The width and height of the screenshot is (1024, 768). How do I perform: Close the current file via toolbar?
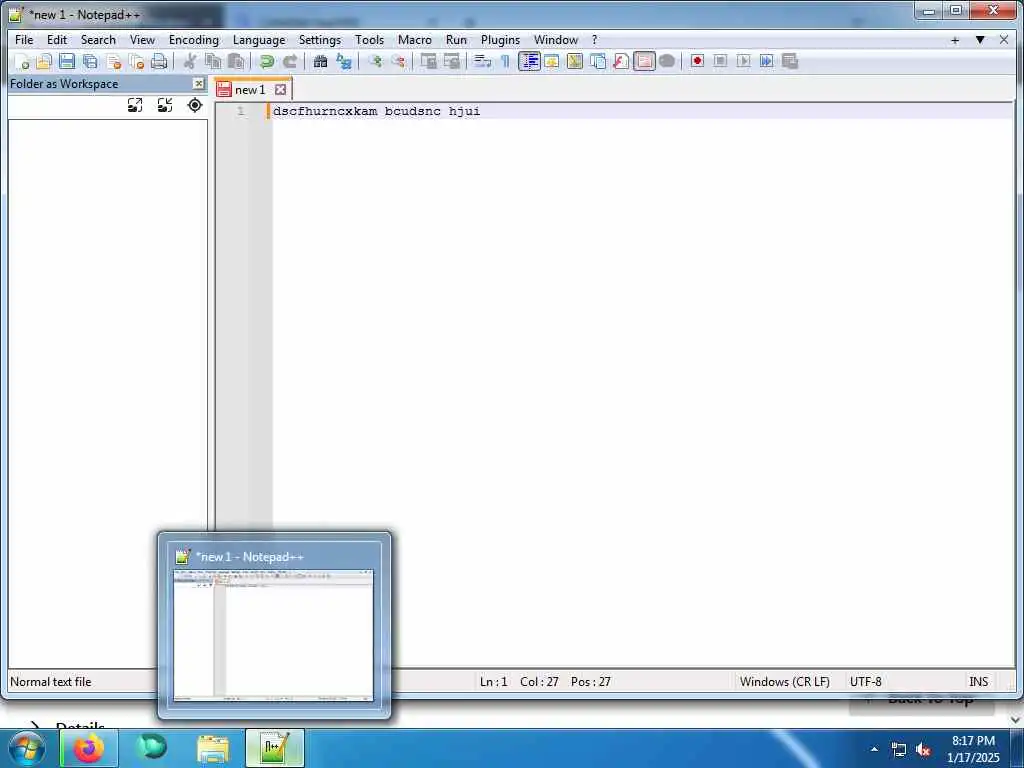click(x=114, y=61)
